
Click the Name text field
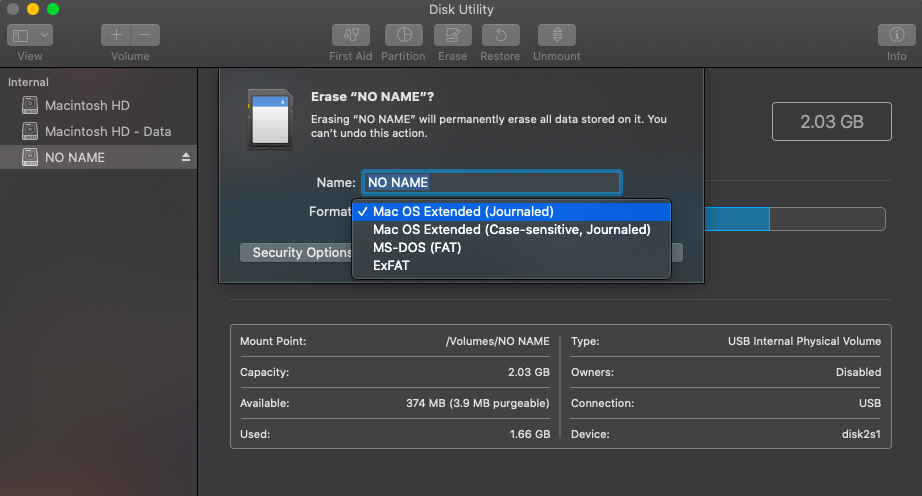coord(491,182)
